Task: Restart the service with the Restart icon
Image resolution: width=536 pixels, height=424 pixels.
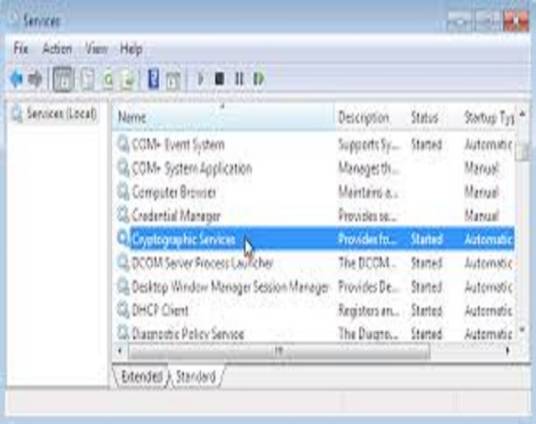Action: [x=259, y=79]
